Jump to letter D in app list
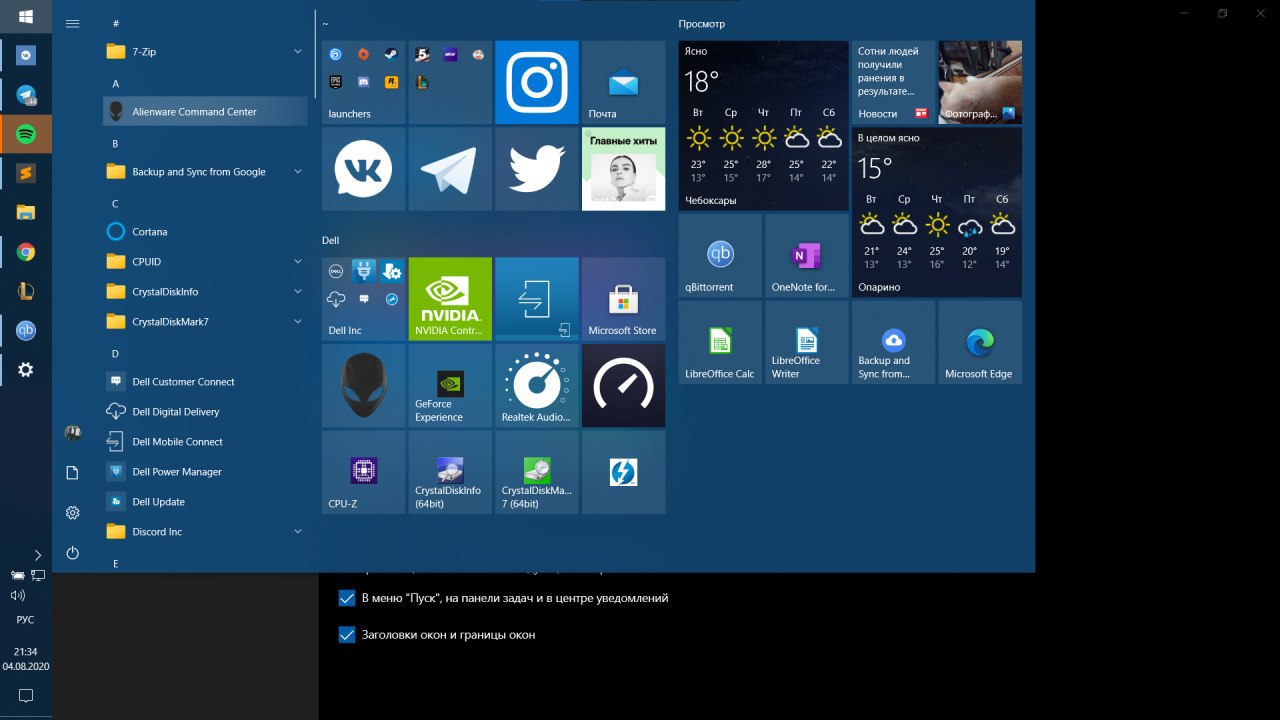This screenshot has height=720, width=1280. click(115, 353)
